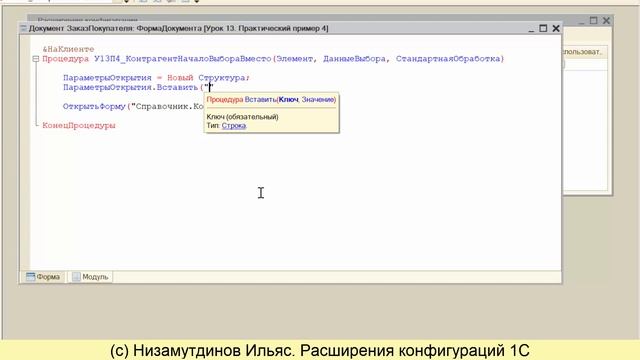This screenshot has width=640, height=360.
Task: Click the Ключ parameter in the tooltip signature
Action: click(x=288, y=100)
